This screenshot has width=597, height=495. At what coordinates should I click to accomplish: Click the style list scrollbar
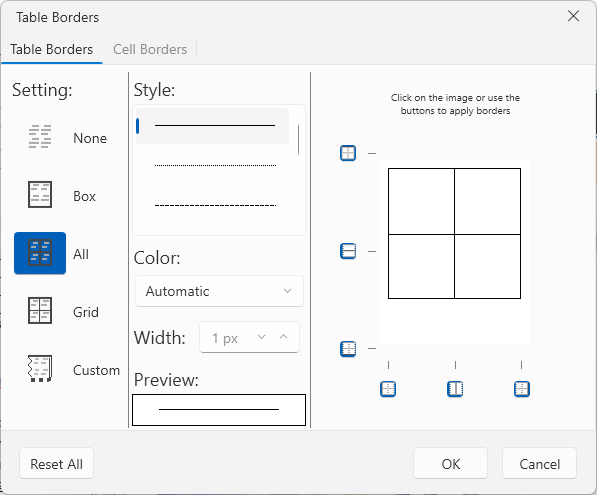click(298, 139)
